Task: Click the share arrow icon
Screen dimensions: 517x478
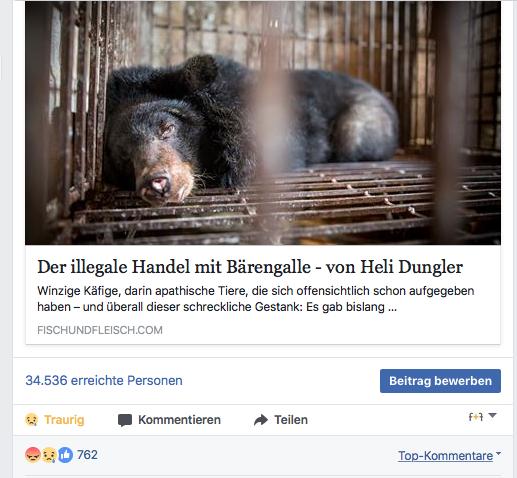Action: 261,420
